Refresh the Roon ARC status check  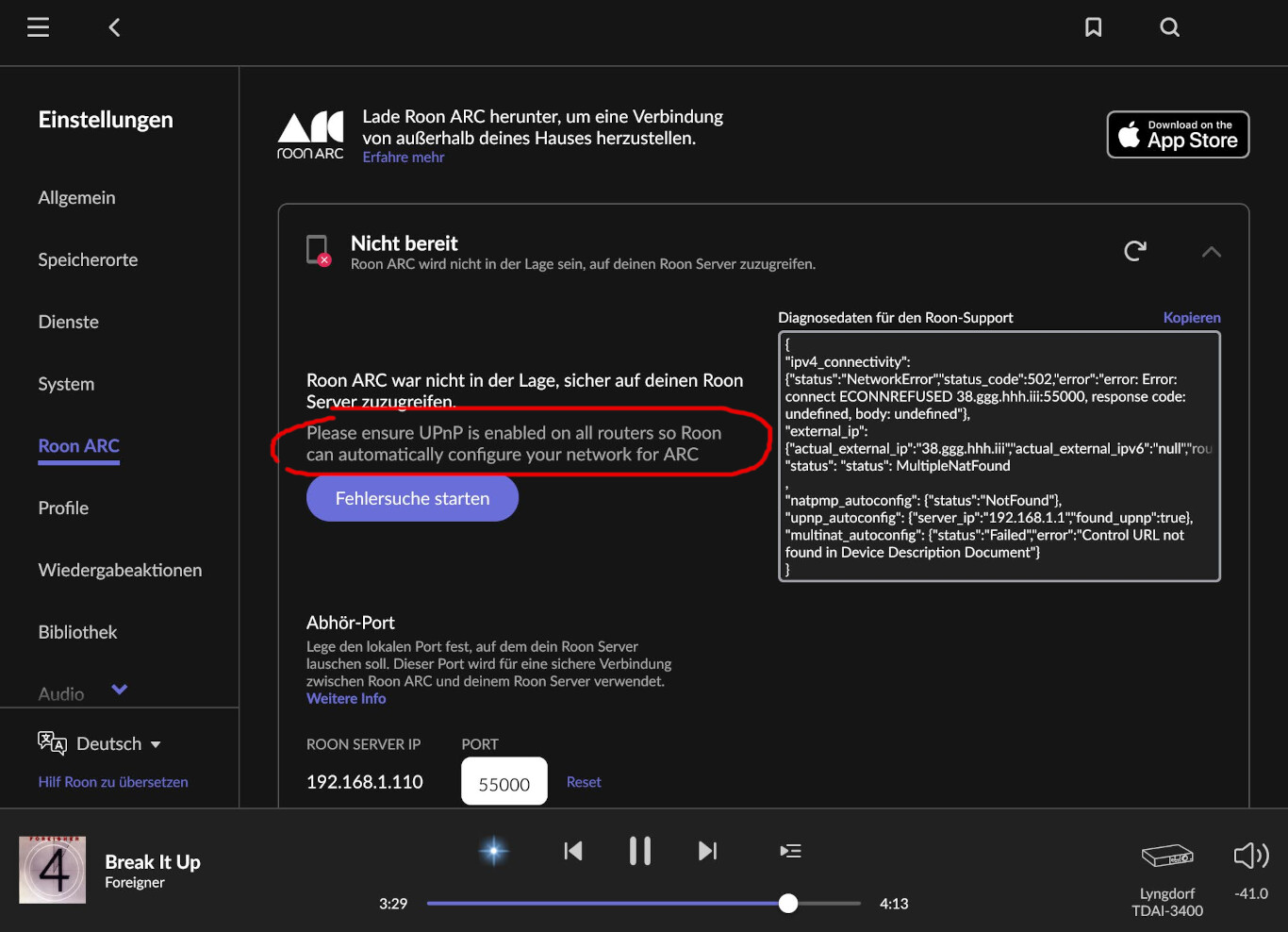[1135, 251]
